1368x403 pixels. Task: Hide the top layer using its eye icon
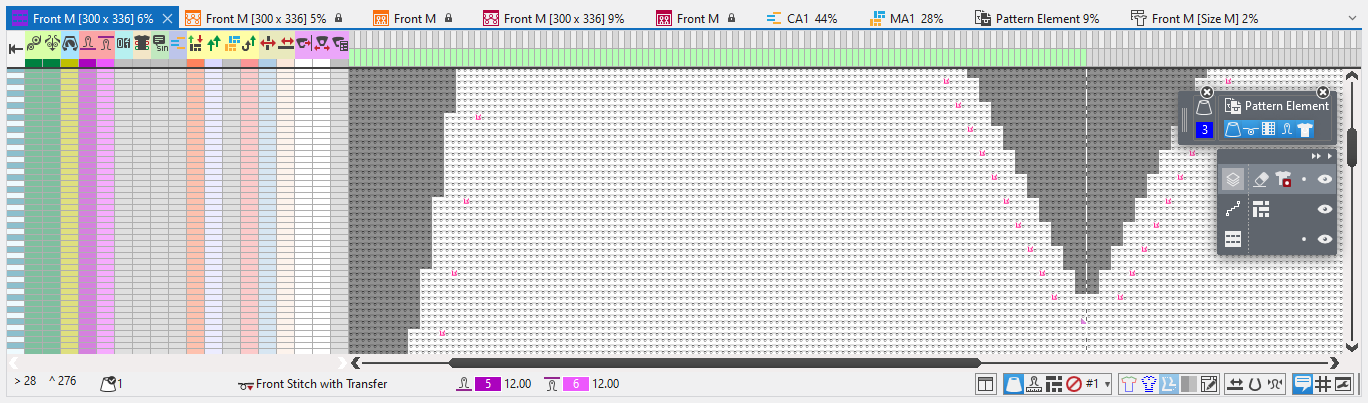click(x=1325, y=180)
